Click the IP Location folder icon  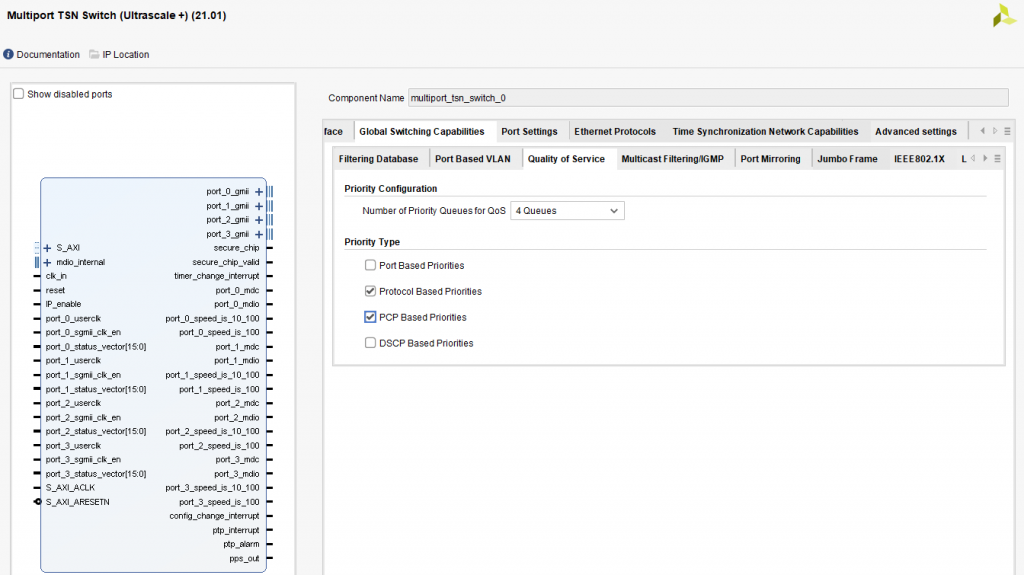click(94, 55)
